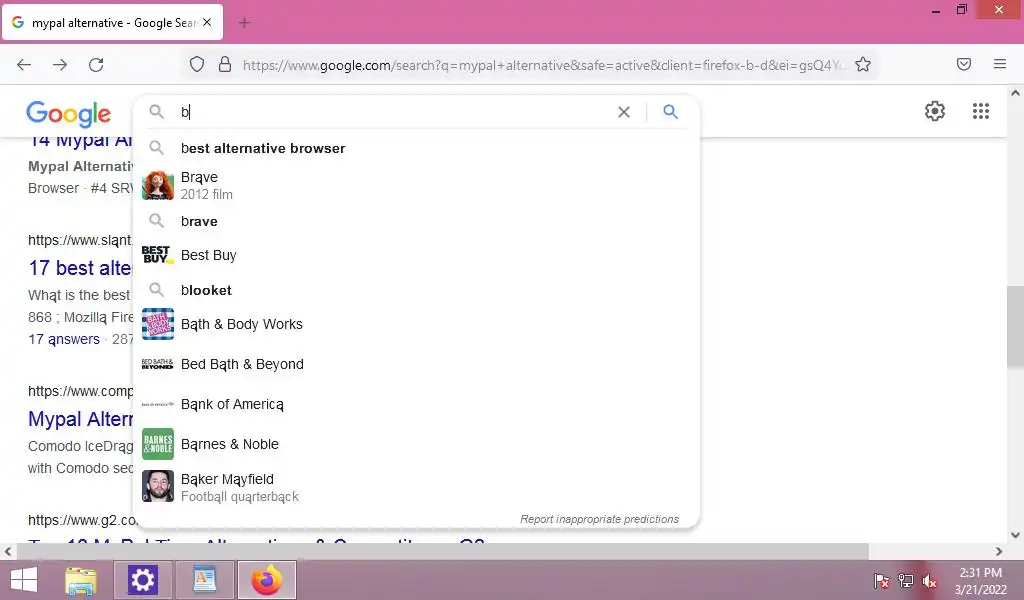
Task: Reload the page with the refresh icon
Action: (96, 65)
